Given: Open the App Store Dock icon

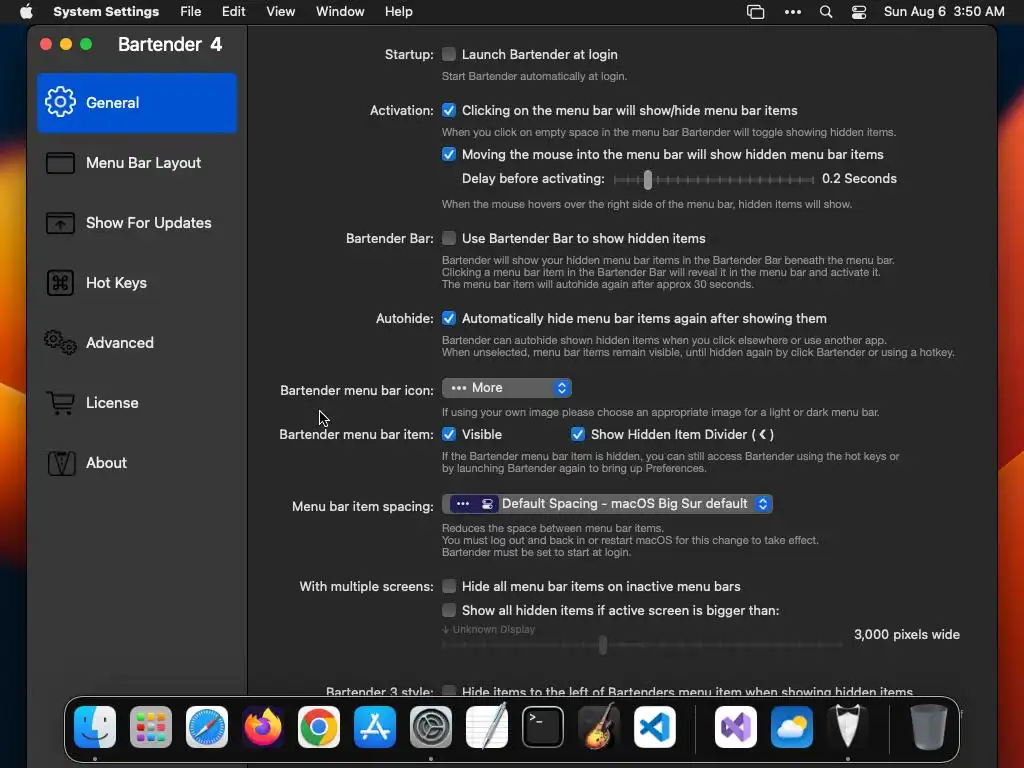Looking at the screenshot, I should point(375,727).
